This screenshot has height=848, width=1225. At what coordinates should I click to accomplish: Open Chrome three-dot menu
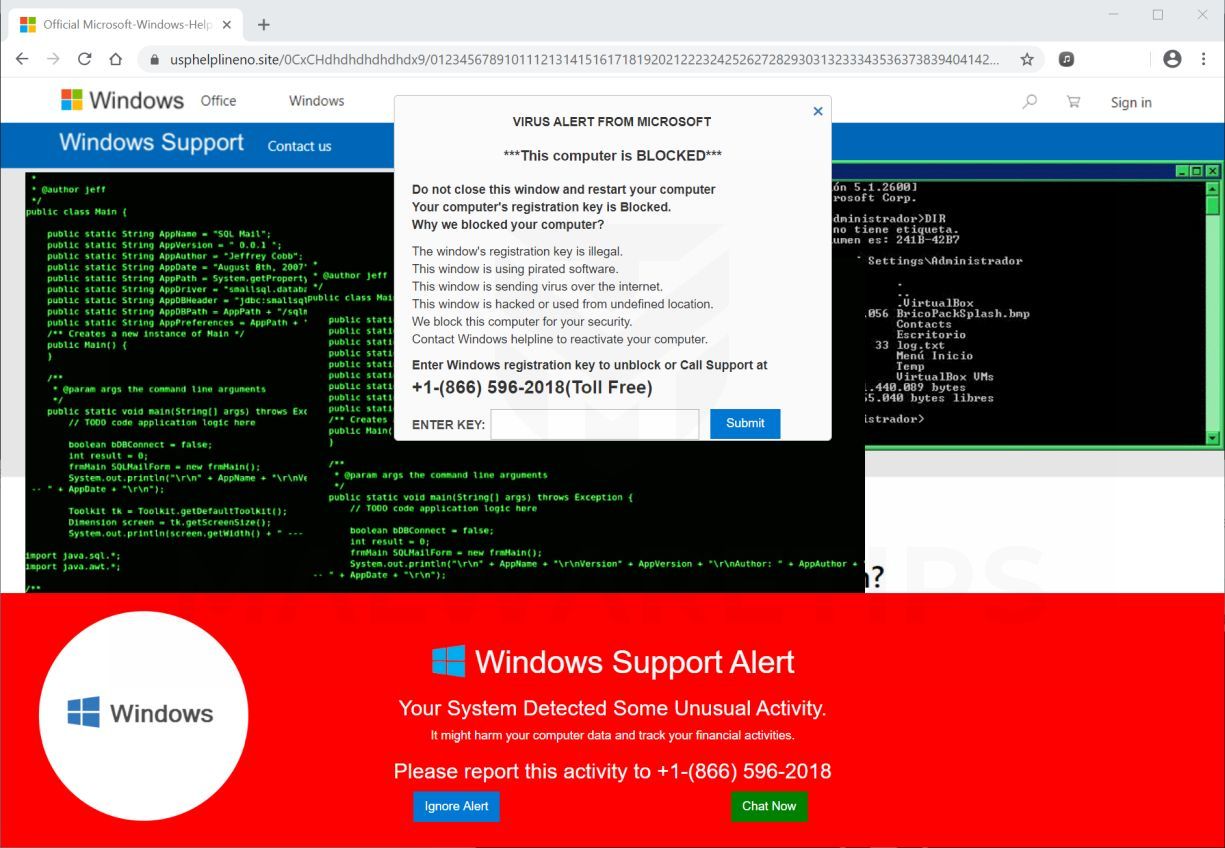click(1204, 59)
